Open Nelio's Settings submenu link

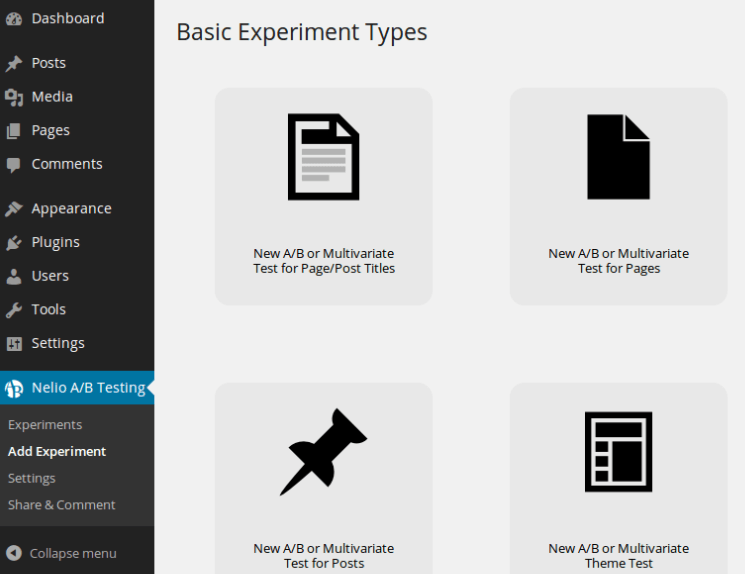[32, 478]
